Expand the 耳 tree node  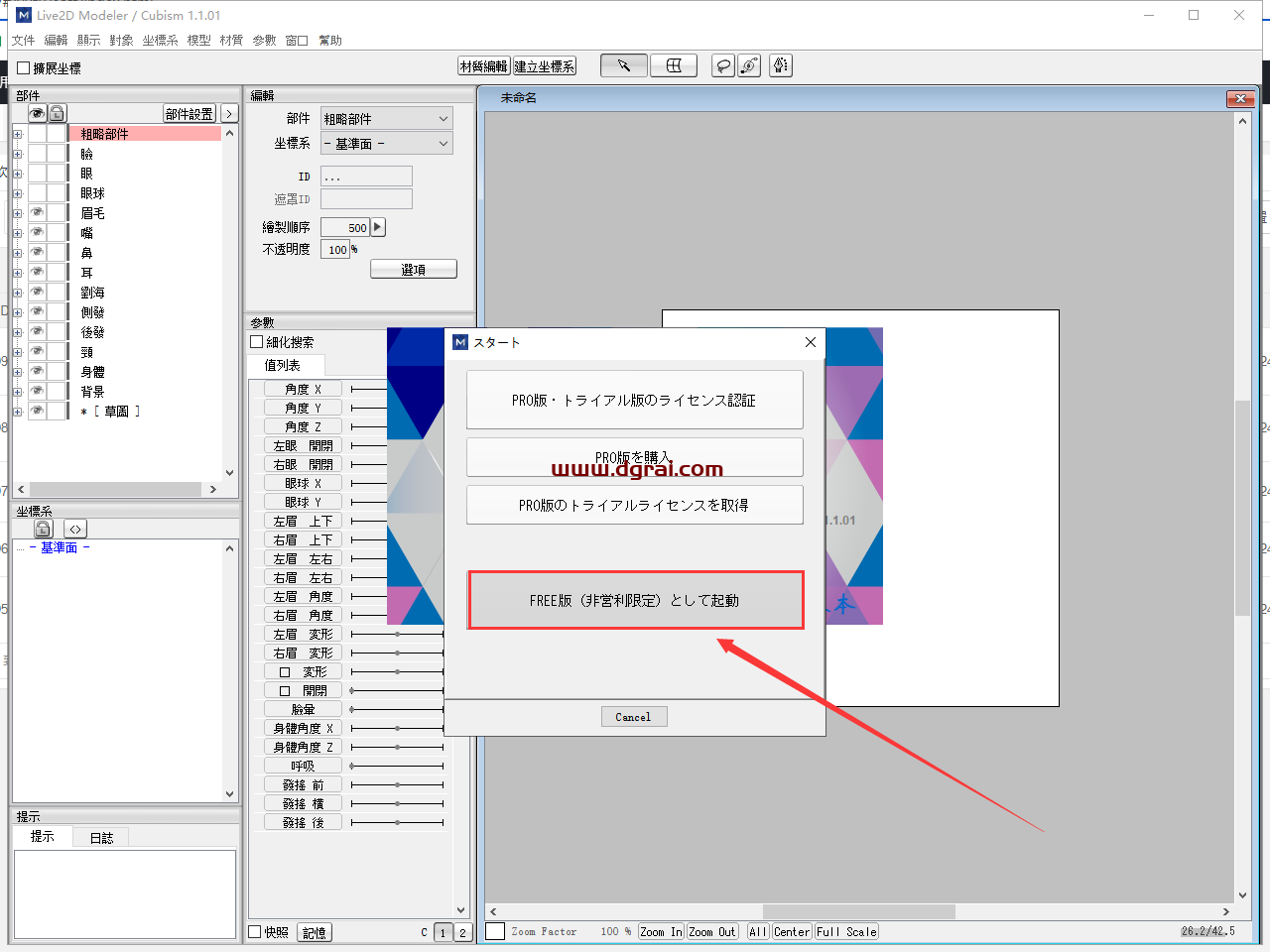[x=17, y=273]
